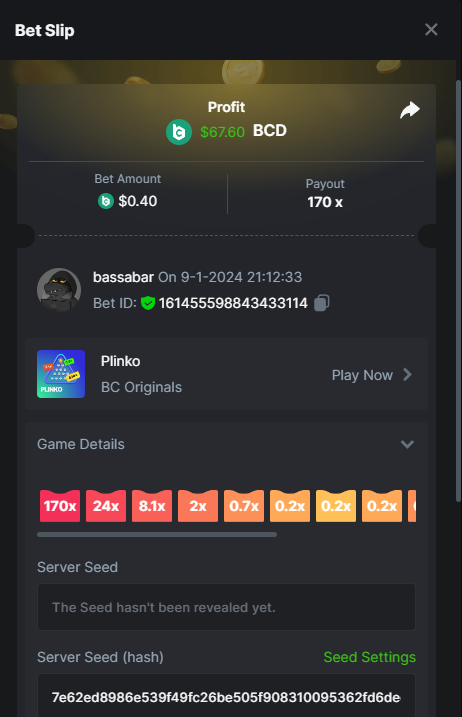Select the 2x multiplier tile
The image size is (462, 717).
pyautogui.click(x=198, y=506)
